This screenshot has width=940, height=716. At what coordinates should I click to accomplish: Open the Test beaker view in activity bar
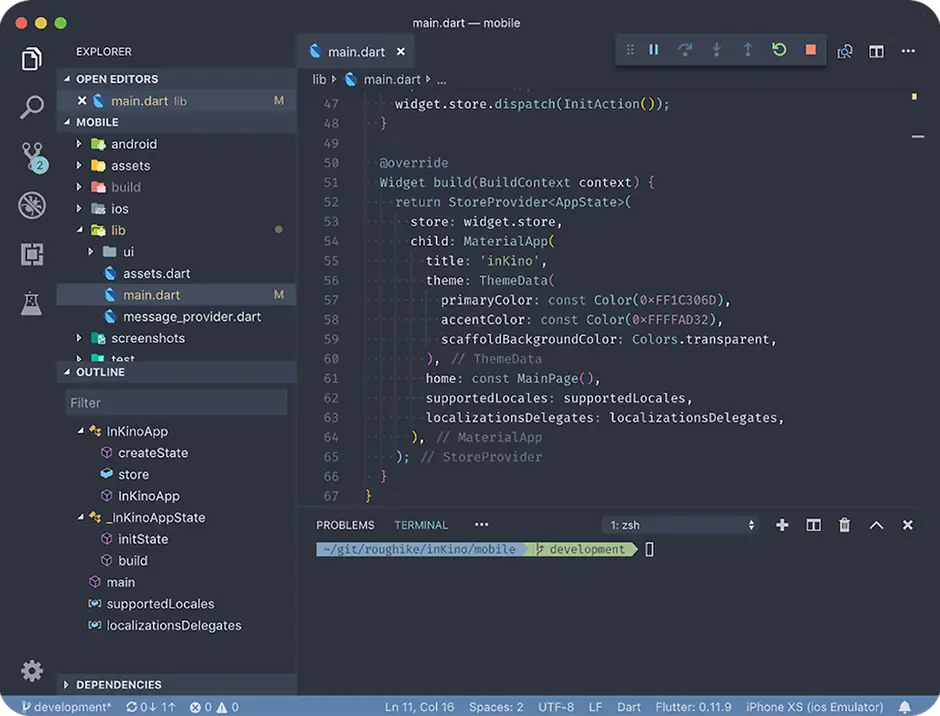click(31, 303)
